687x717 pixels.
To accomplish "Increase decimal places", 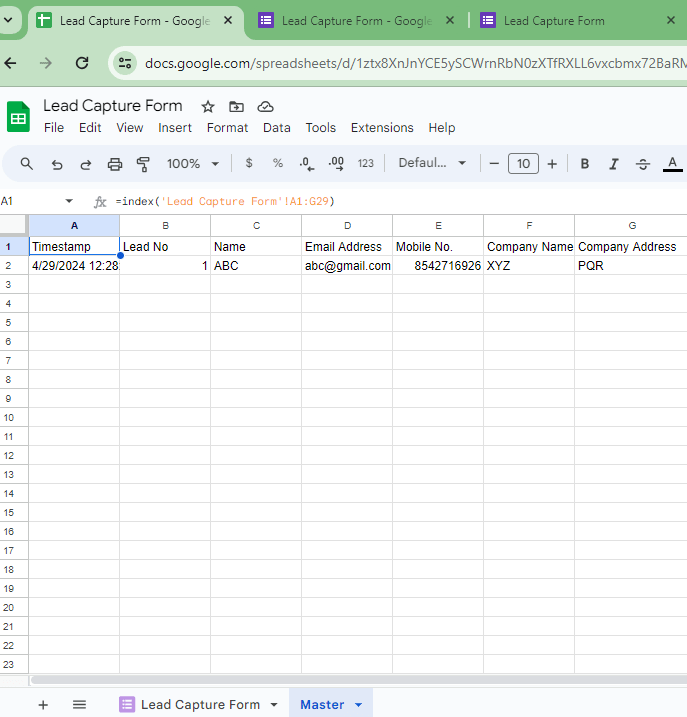I will click(336, 163).
